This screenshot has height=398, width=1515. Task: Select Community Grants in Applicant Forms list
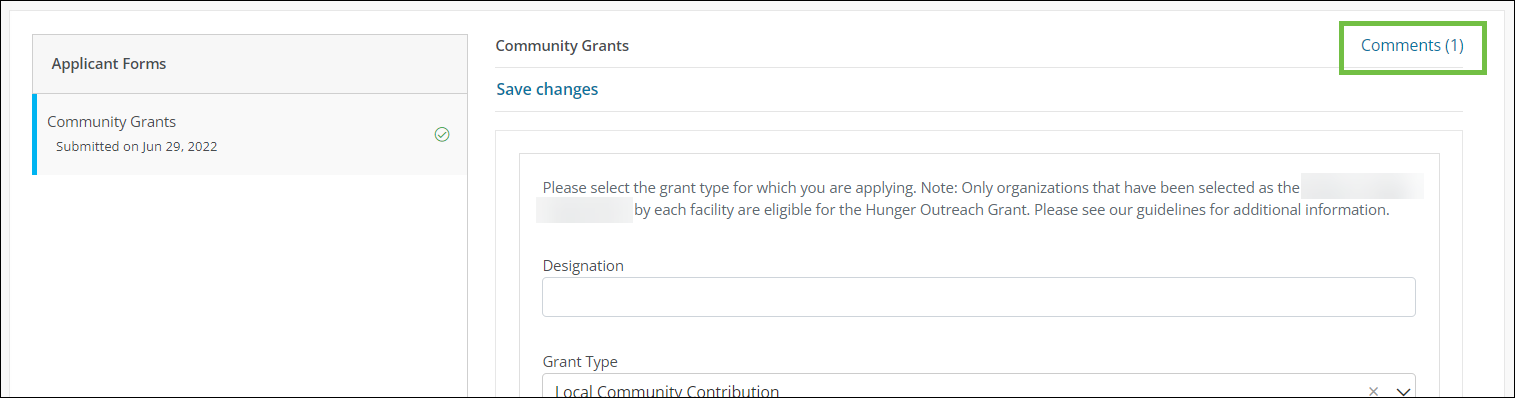click(x=250, y=134)
